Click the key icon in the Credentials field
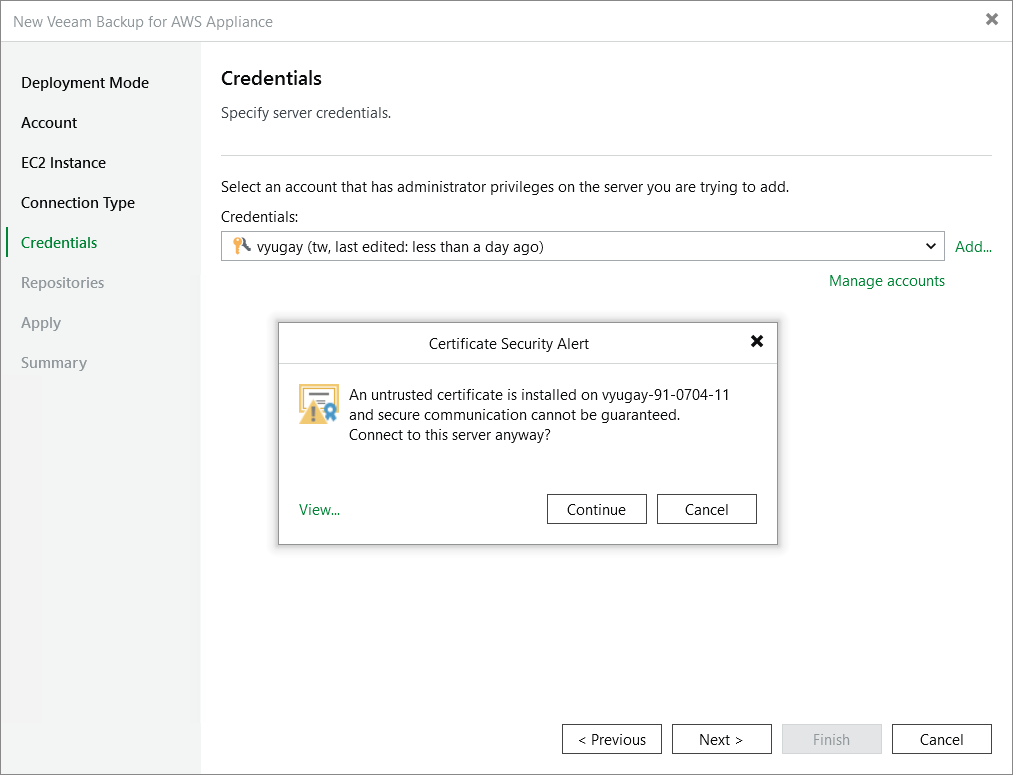Screen dimensions: 1013x775 coord(240,246)
